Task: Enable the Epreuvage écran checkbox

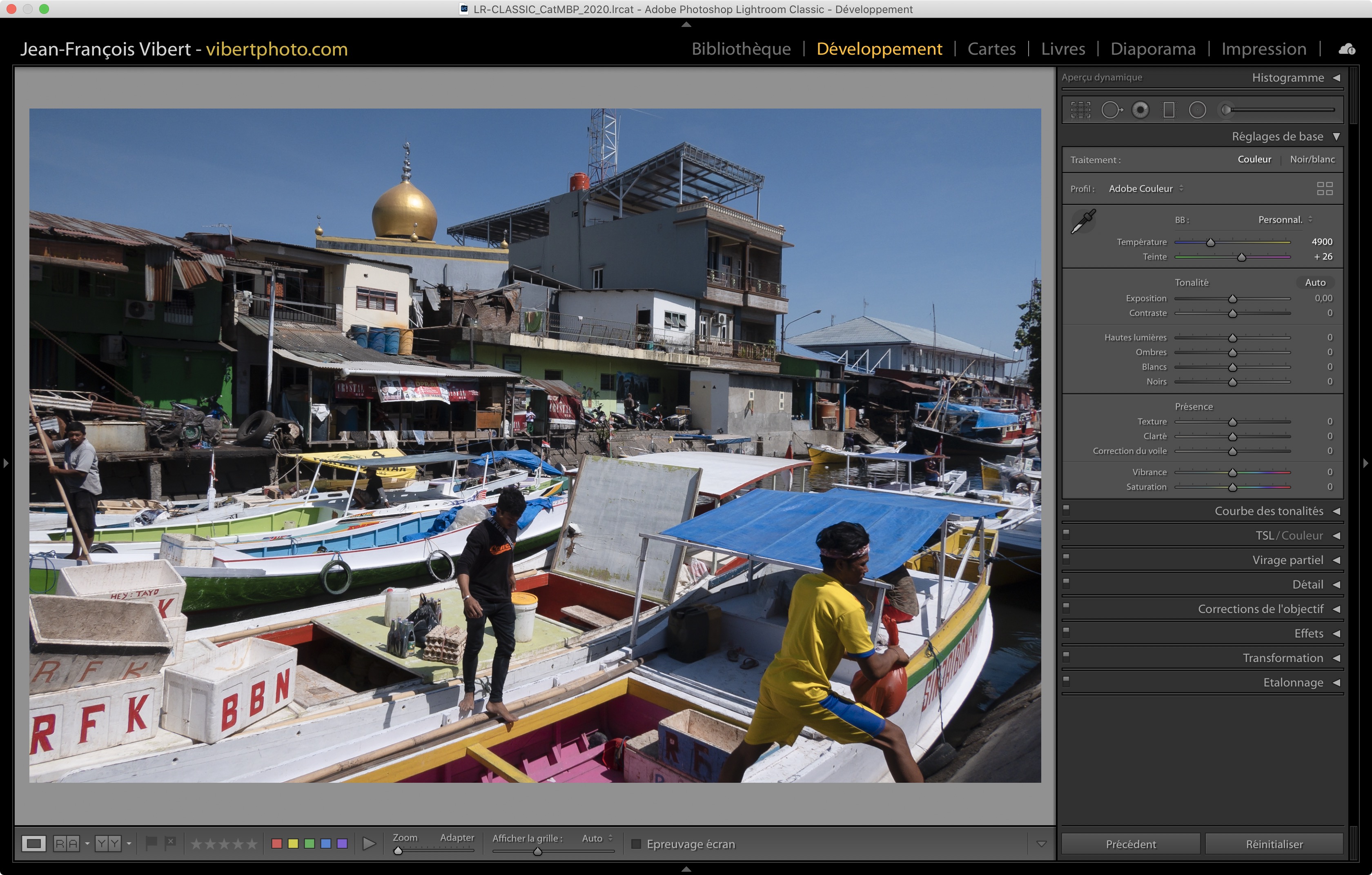Action: click(637, 844)
